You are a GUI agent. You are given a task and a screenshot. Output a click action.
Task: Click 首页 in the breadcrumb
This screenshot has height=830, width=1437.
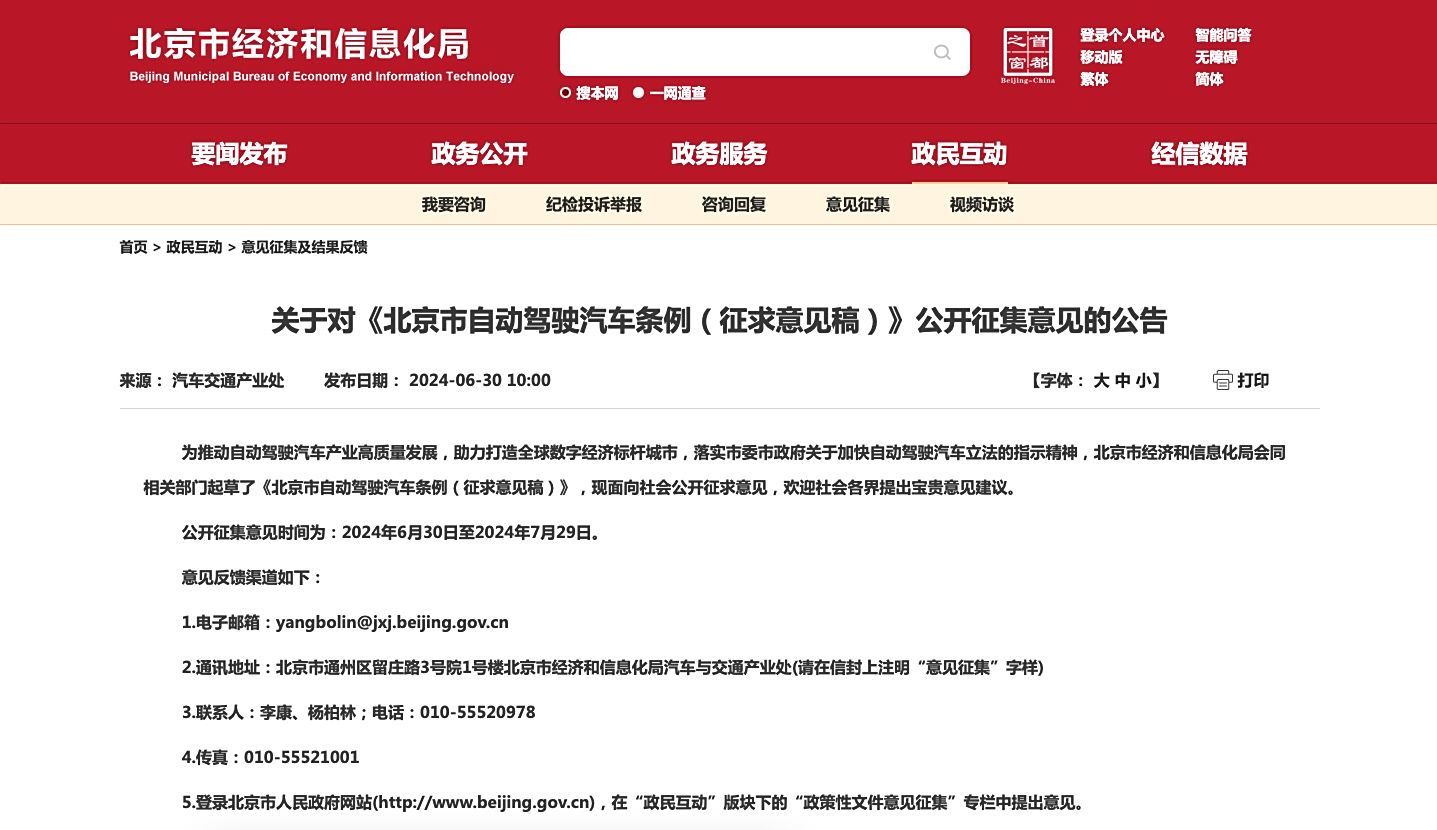[133, 247]
